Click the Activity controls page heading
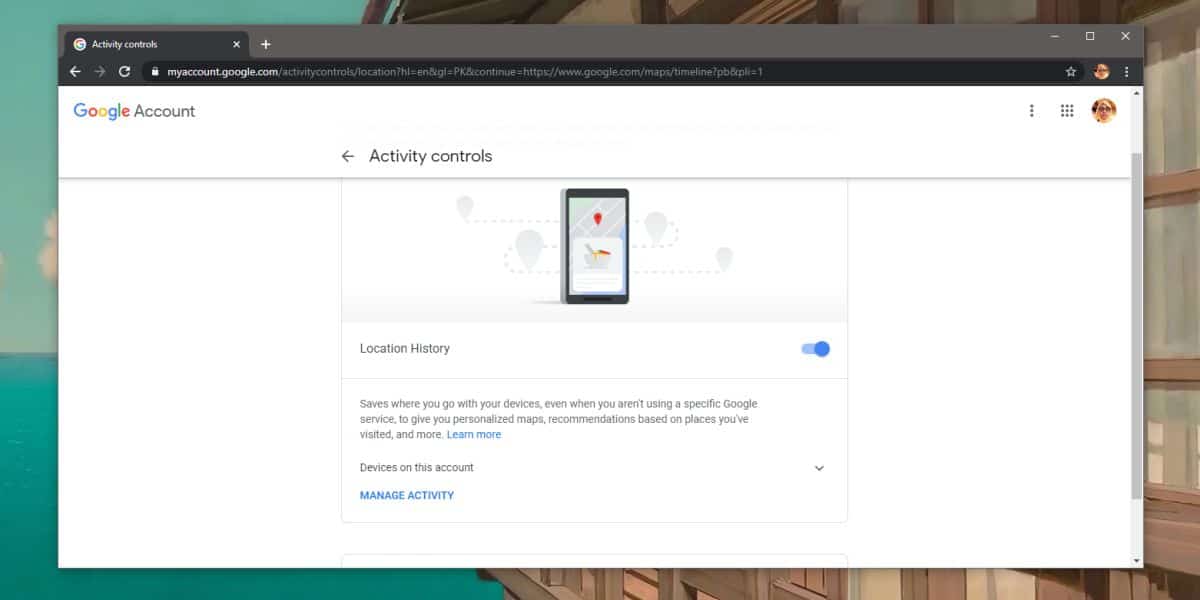 coord(431,156)
